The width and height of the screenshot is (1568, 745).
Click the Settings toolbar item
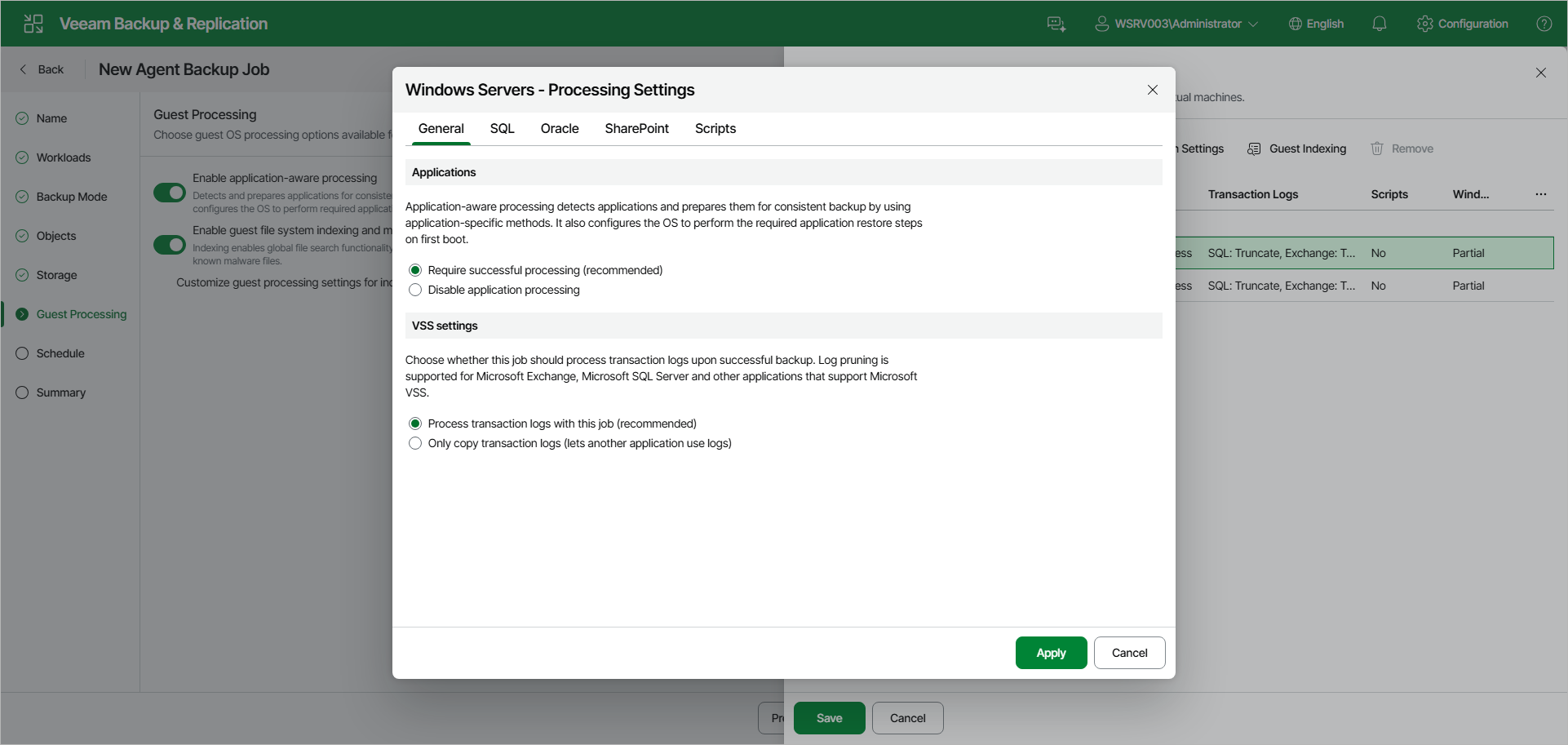[1200, 149]
